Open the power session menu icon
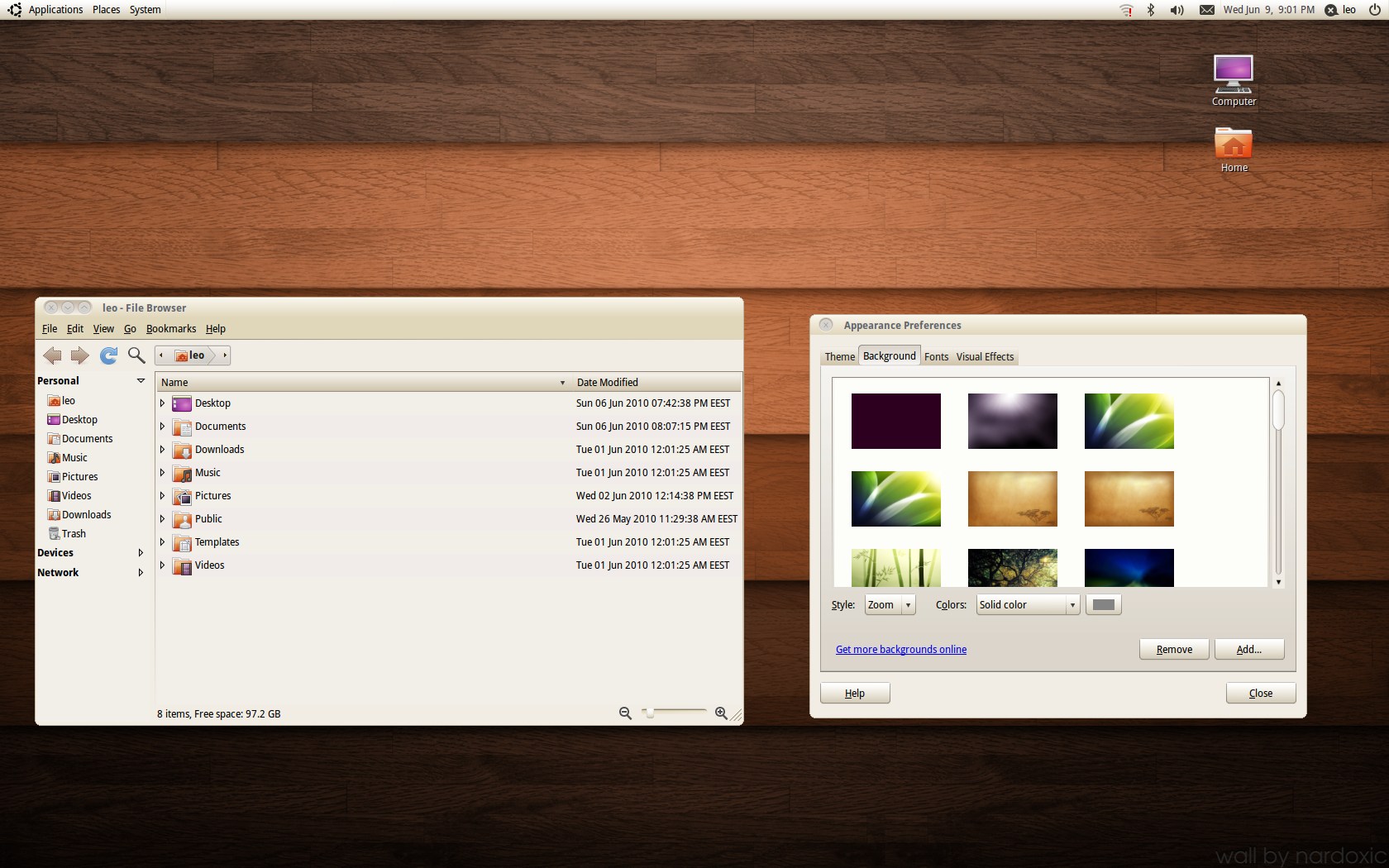 1375,10
